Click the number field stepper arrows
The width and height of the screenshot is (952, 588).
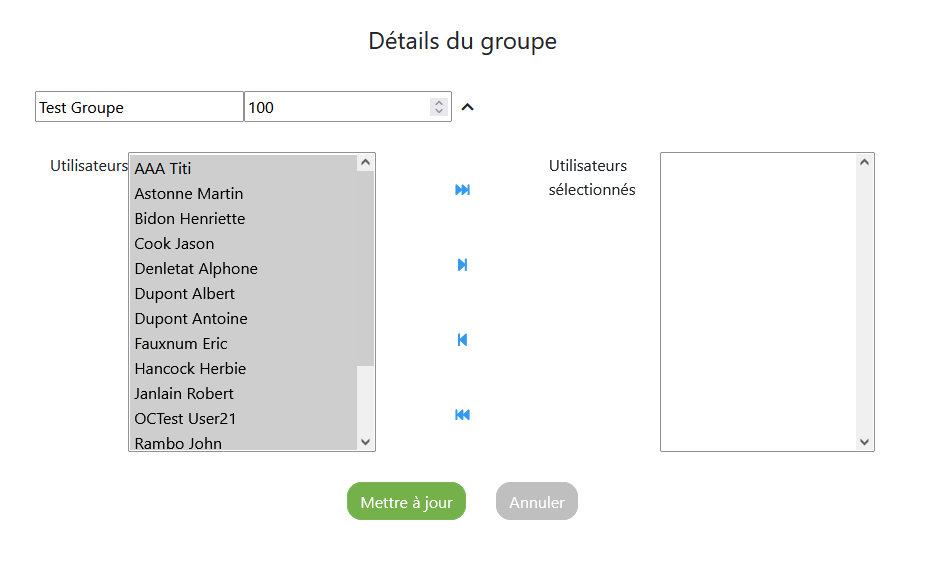click(438, 107)
